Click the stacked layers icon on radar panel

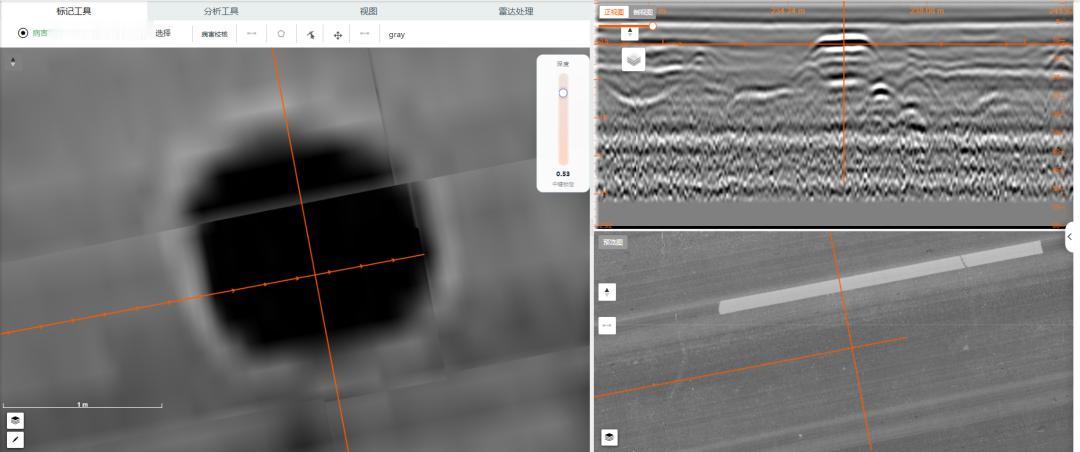[x=634, y=59]
